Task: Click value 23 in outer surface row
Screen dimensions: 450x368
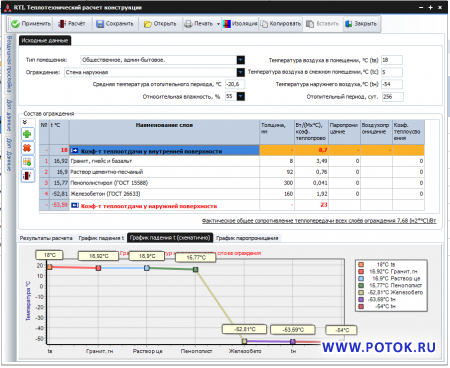Action: coord(324,205)
